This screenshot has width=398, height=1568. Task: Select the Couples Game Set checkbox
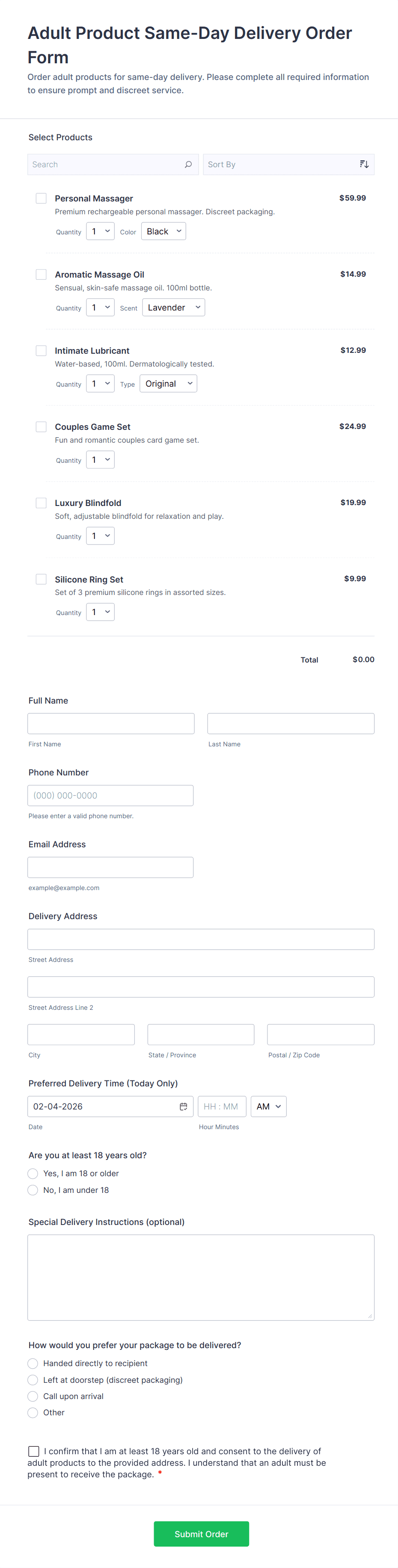[42, 427]
